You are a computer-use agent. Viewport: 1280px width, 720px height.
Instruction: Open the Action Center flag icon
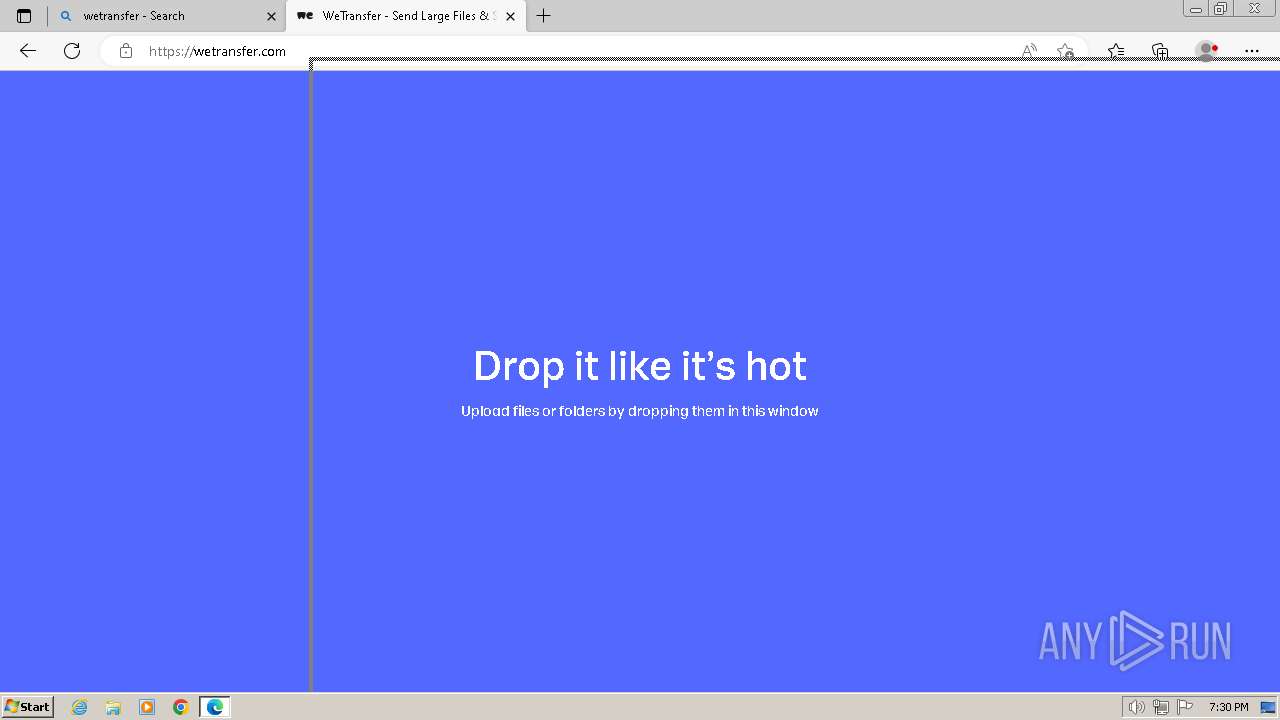click(1185, 707)
